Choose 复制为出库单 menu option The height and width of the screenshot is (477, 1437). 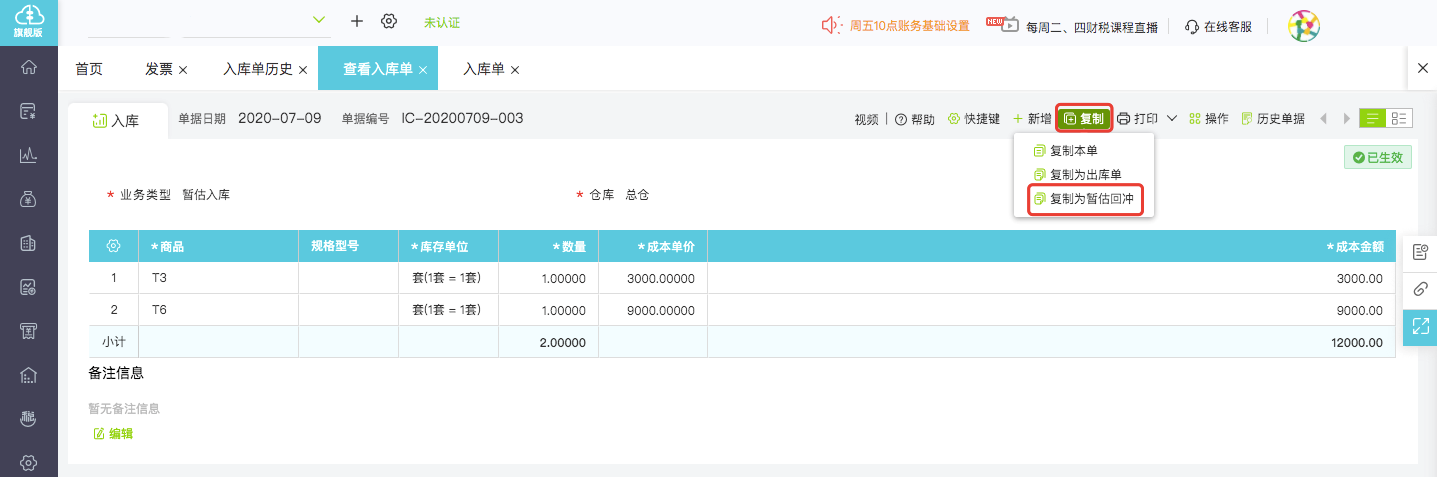(1085, 175)
